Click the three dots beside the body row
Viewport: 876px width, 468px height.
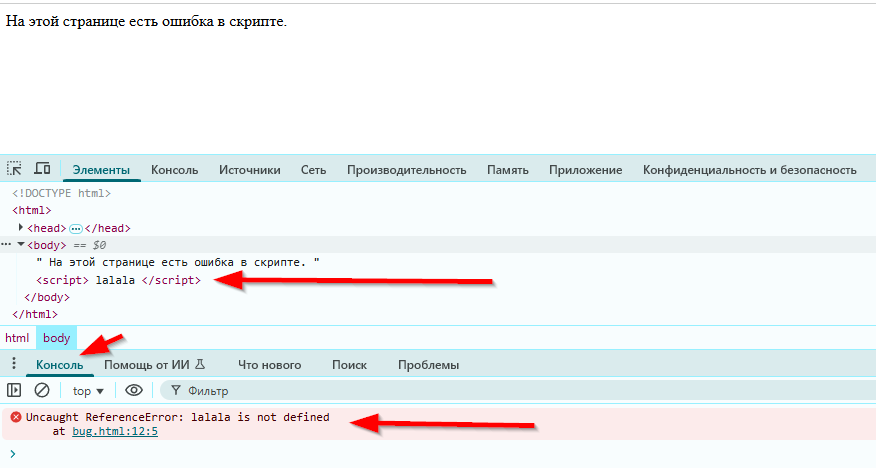point(6,245)
